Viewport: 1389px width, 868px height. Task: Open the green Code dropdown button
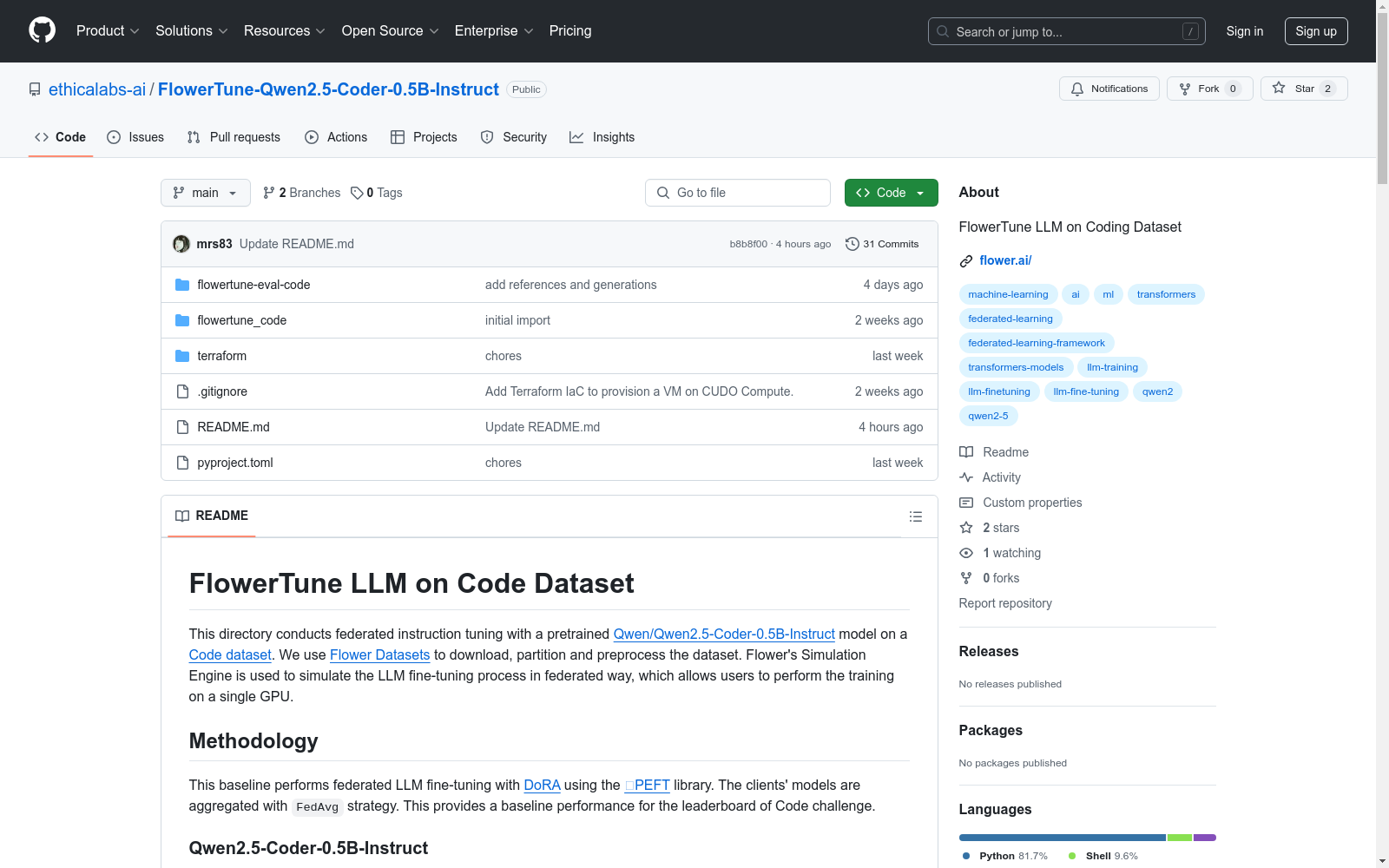891,193
